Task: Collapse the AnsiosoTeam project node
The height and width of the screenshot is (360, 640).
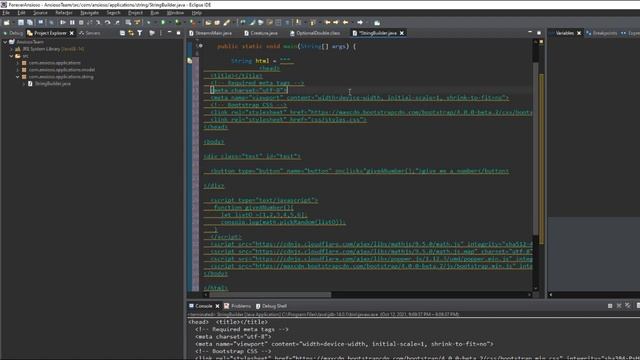Action: click(5, 42)
